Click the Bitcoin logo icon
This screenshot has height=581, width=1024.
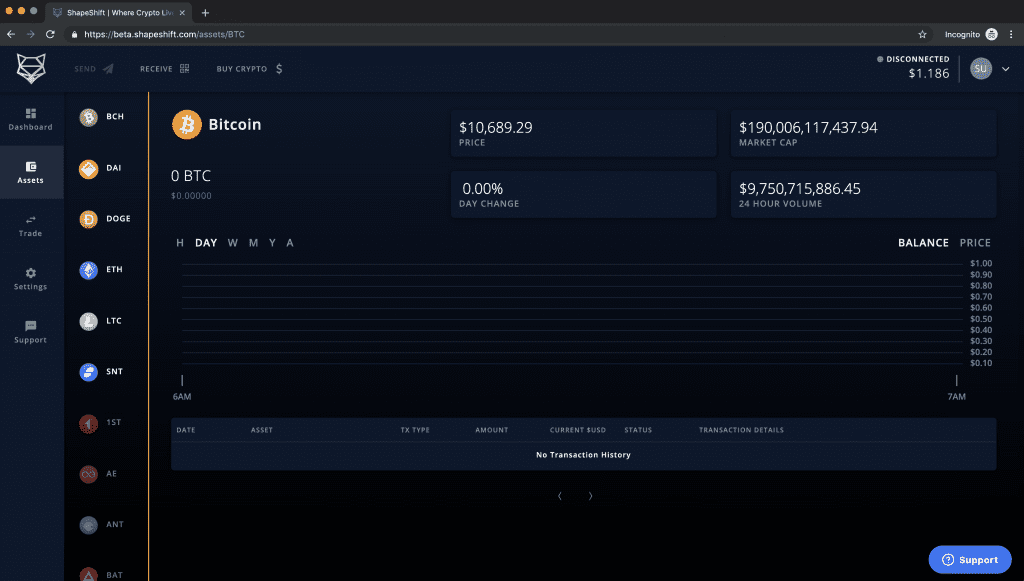tap(187, 125)
